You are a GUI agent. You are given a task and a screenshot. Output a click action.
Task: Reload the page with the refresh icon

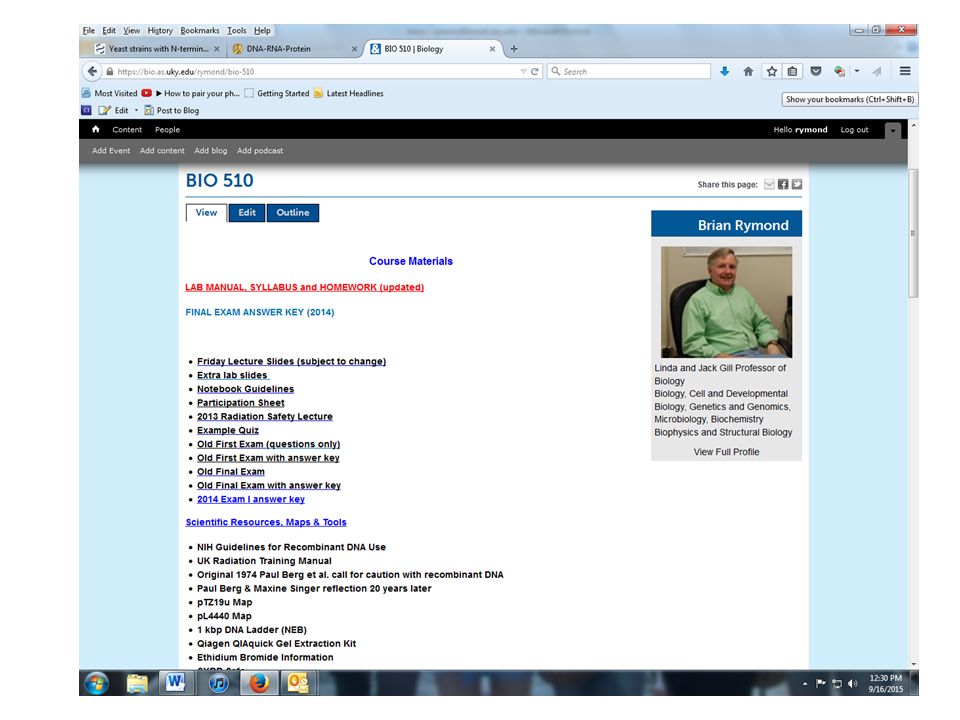[534, 72]
